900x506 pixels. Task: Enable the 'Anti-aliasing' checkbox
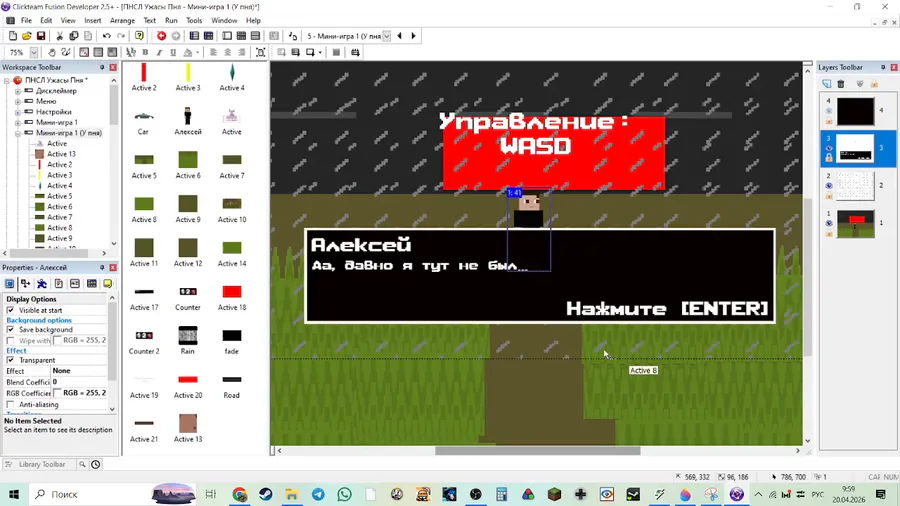[10, 404]
